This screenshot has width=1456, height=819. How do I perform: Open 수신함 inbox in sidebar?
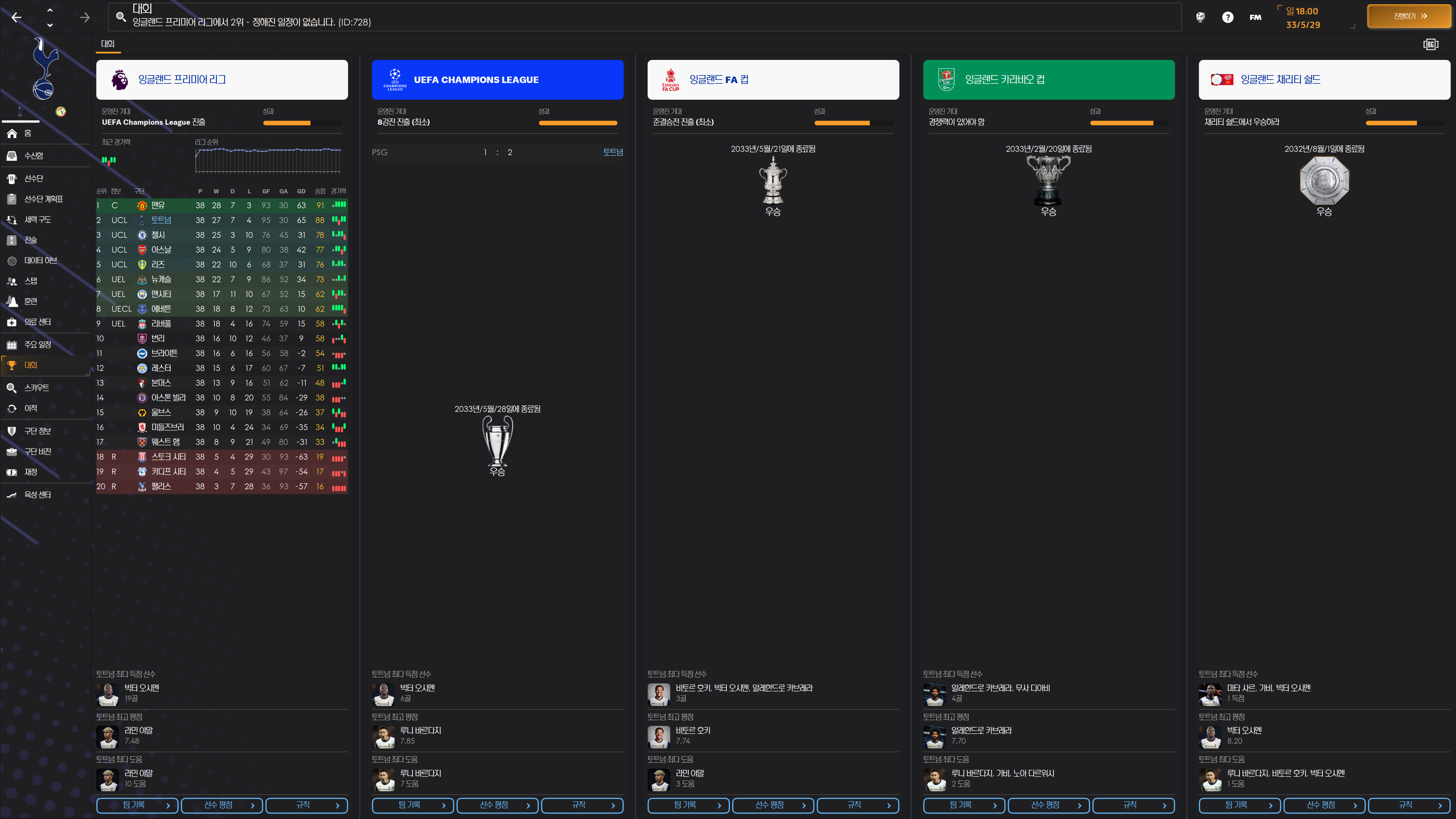(34, 155)
